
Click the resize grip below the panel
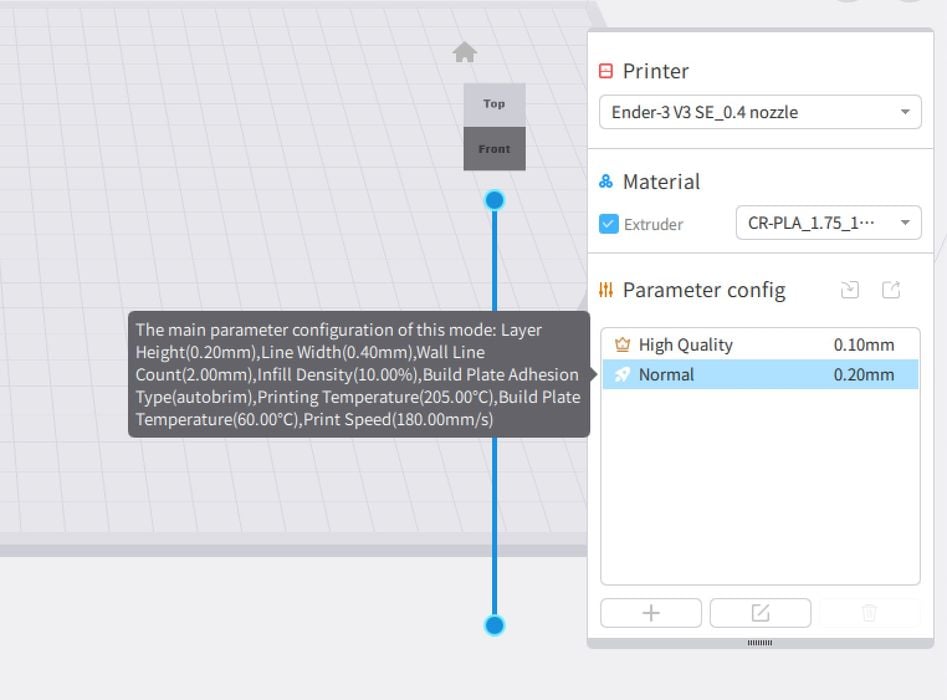(x=760, y=643)
